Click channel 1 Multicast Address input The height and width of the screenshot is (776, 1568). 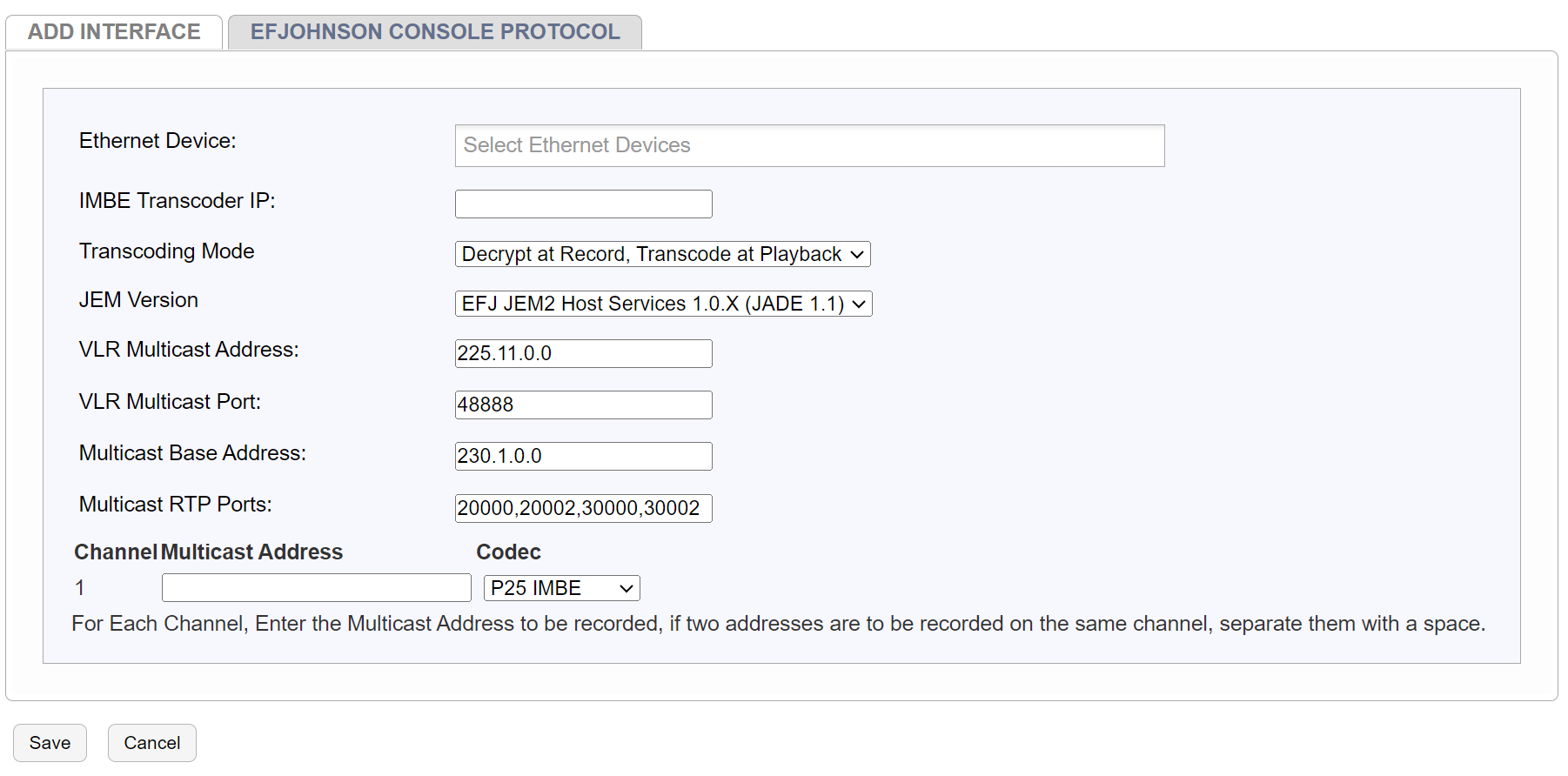316,588
